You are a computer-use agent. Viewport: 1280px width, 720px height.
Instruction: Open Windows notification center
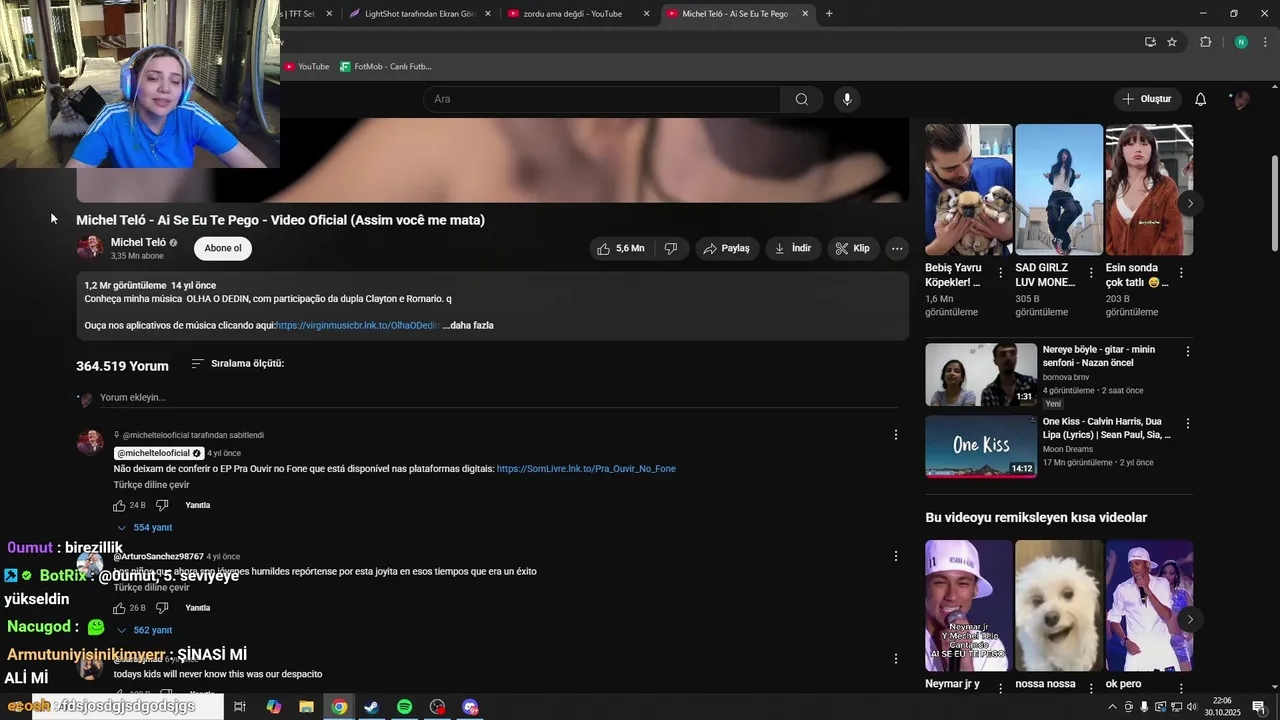pos(1259,707)
